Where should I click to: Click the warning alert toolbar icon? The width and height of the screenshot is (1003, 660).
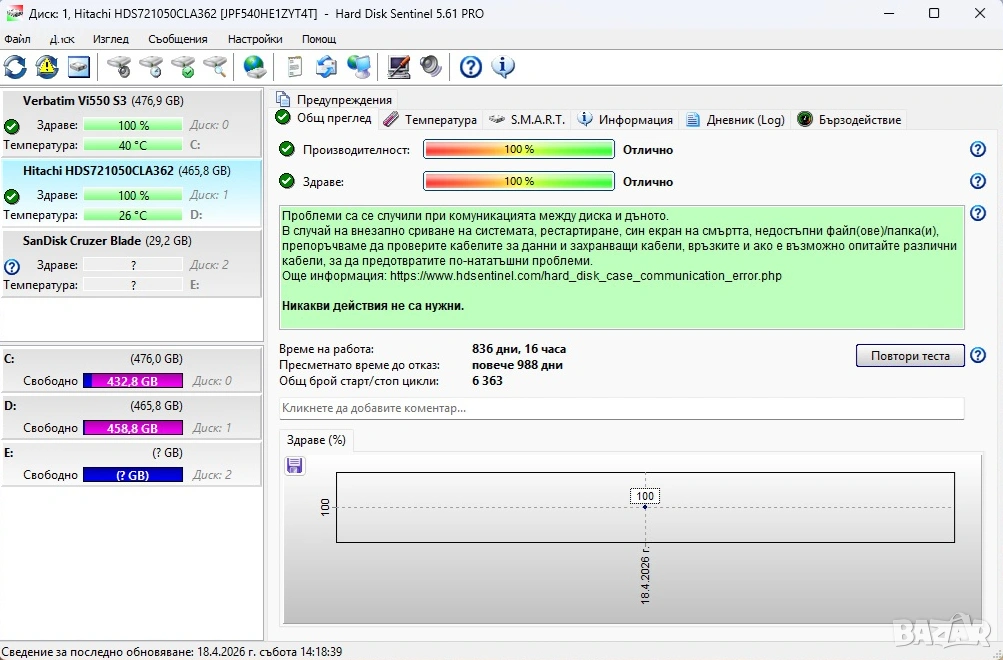coord(47,67)
